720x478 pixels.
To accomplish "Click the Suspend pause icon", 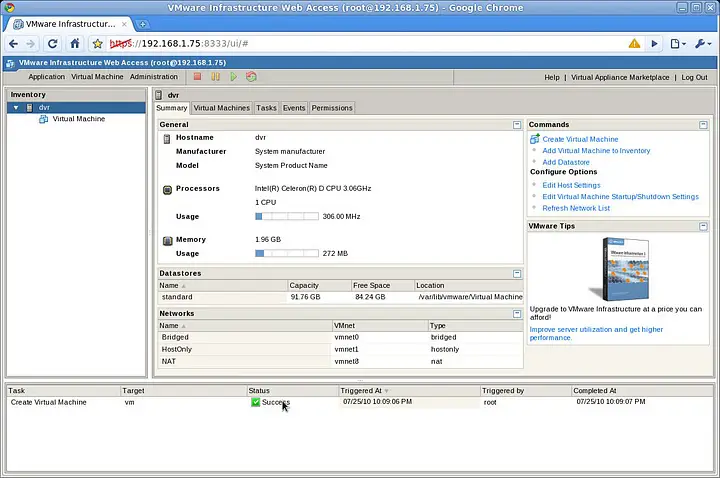I will coord(215,77).
